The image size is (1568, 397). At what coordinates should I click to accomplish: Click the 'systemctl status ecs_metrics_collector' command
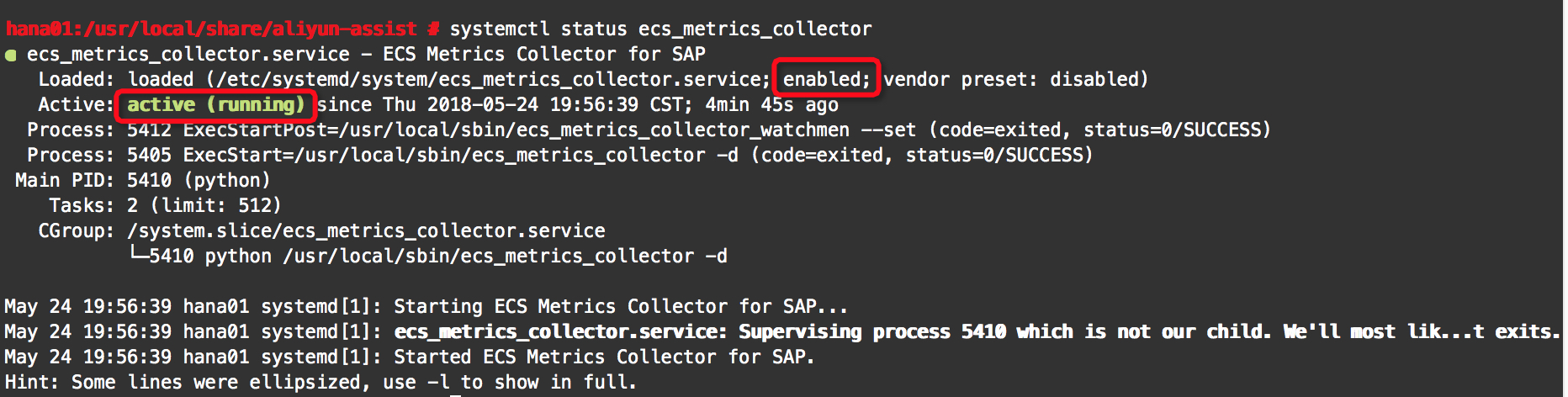click(660, 29)
